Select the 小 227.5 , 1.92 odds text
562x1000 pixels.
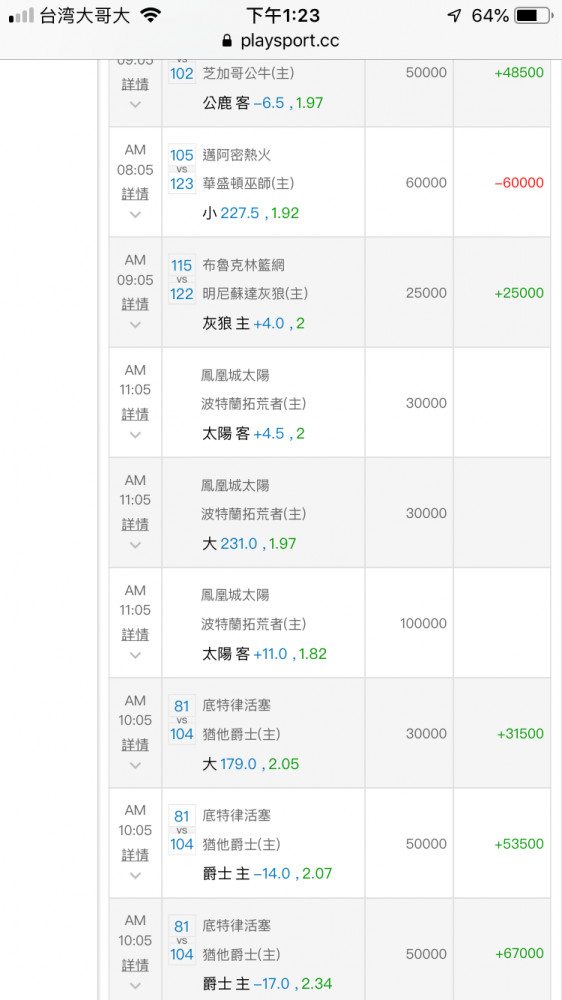click(x=251, y=213)
